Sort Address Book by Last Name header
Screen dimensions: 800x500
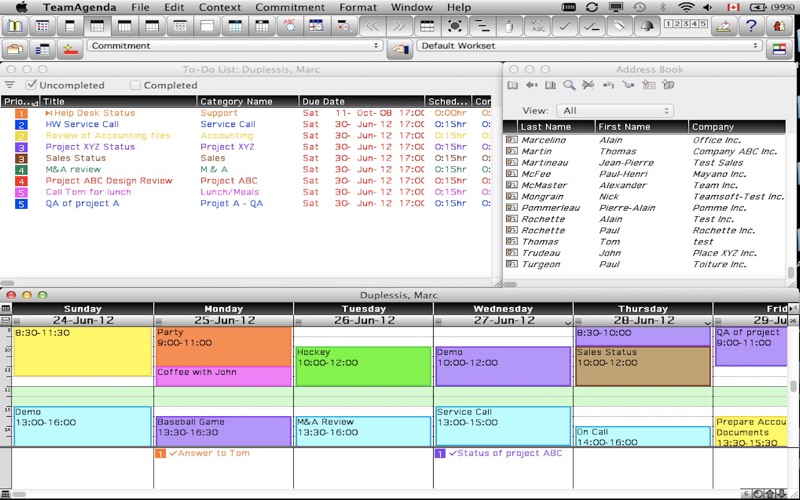coord(556,127)
